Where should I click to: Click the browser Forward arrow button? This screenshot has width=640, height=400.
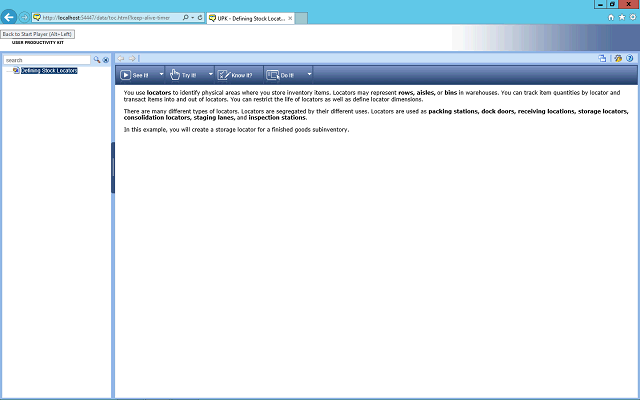coord(24,18)
